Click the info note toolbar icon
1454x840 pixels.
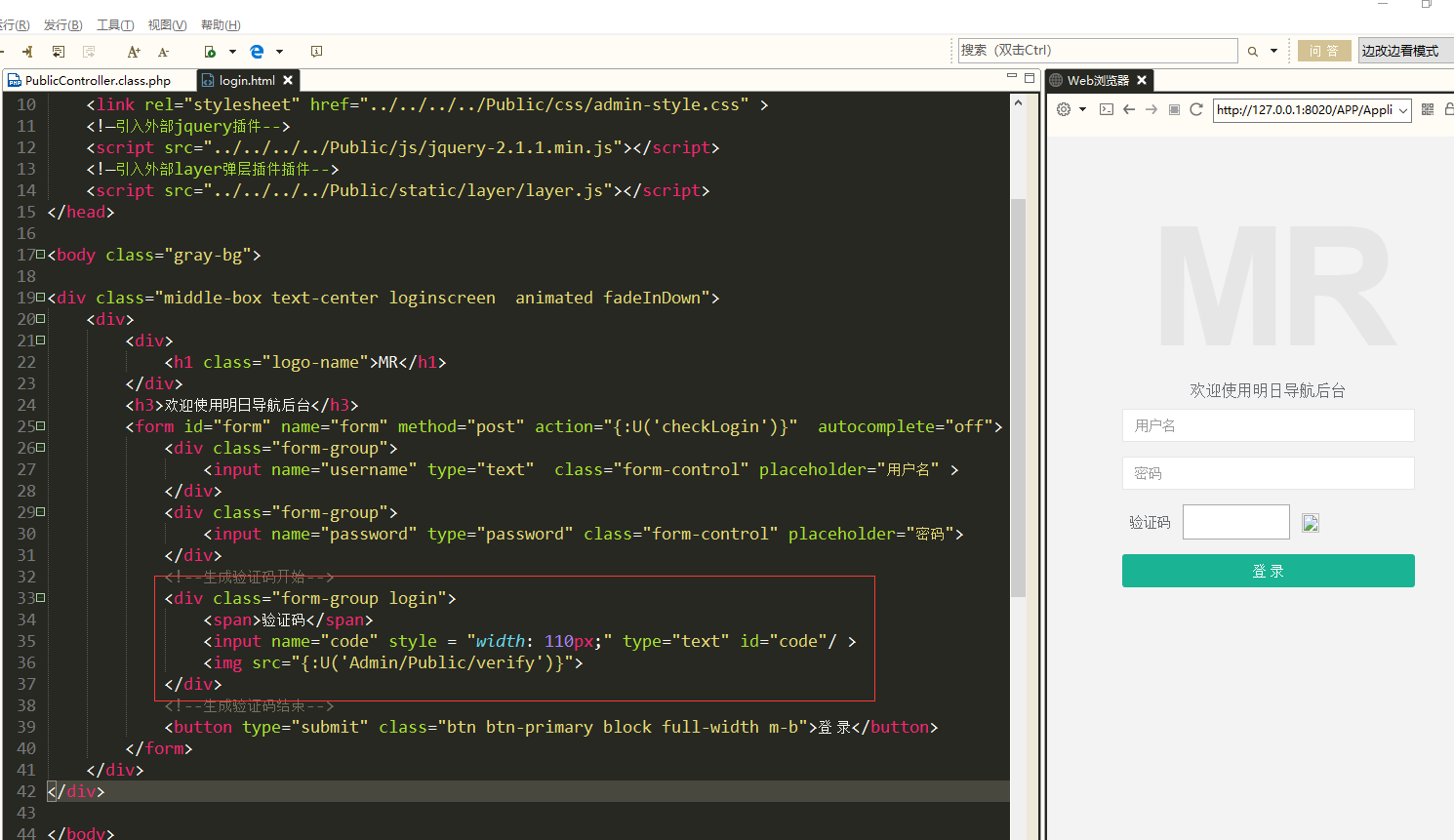tap(316, 52)
